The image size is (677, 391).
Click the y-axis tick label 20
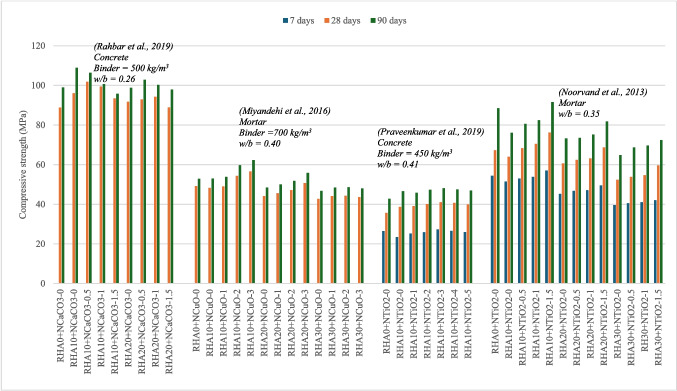click(x=40, y=244)
